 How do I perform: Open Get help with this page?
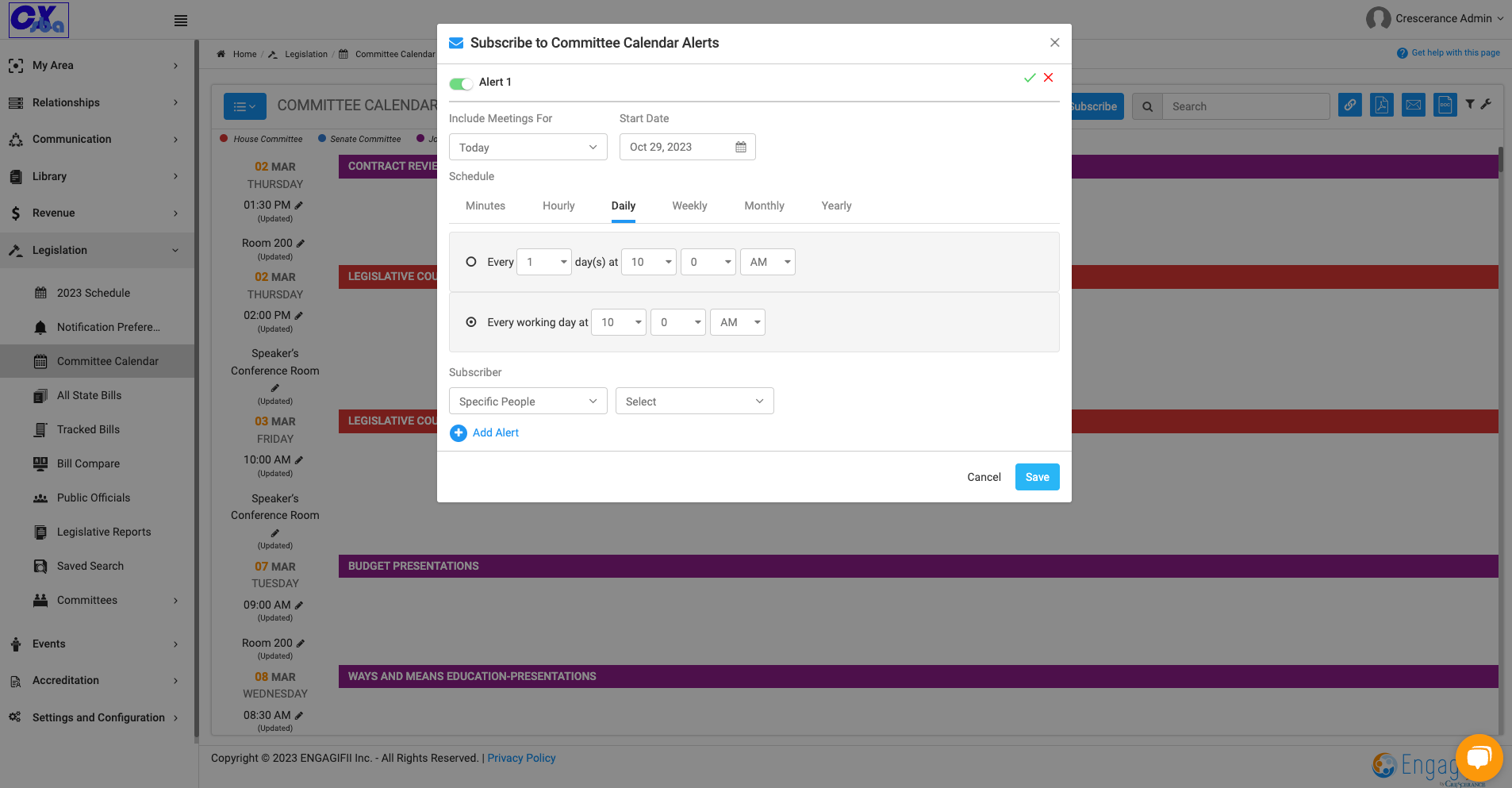(x=1449, y=52)
